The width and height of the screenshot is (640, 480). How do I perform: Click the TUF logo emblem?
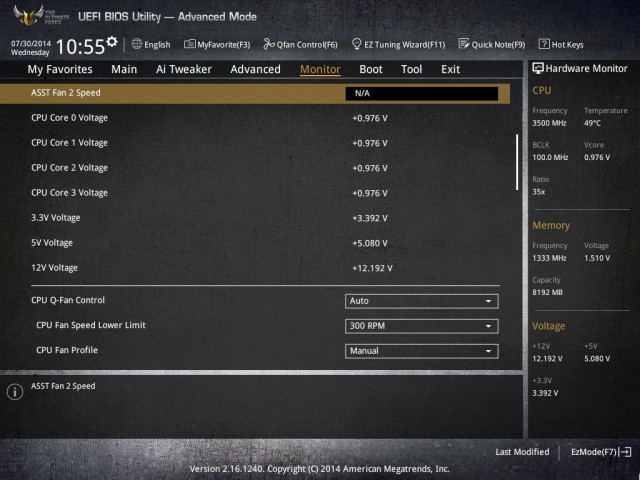click(x=29, y=16)
